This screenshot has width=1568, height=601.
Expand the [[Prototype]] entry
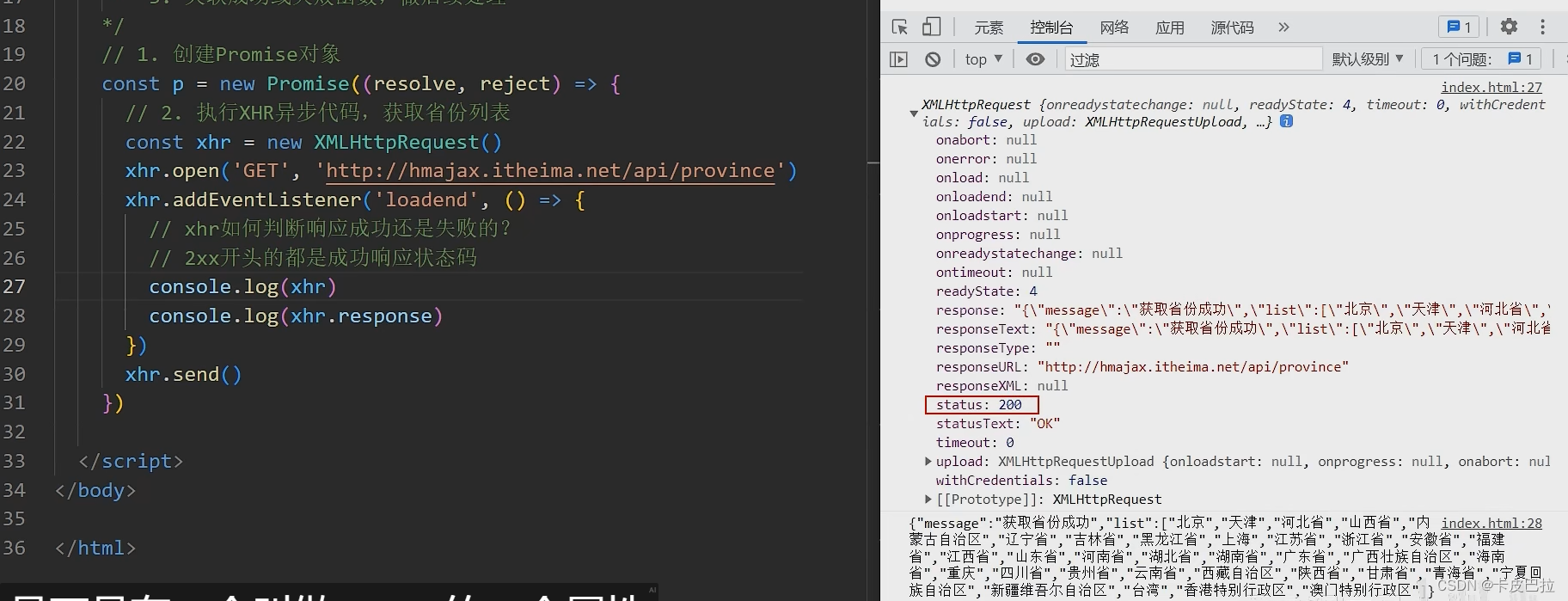pos(928,500)
